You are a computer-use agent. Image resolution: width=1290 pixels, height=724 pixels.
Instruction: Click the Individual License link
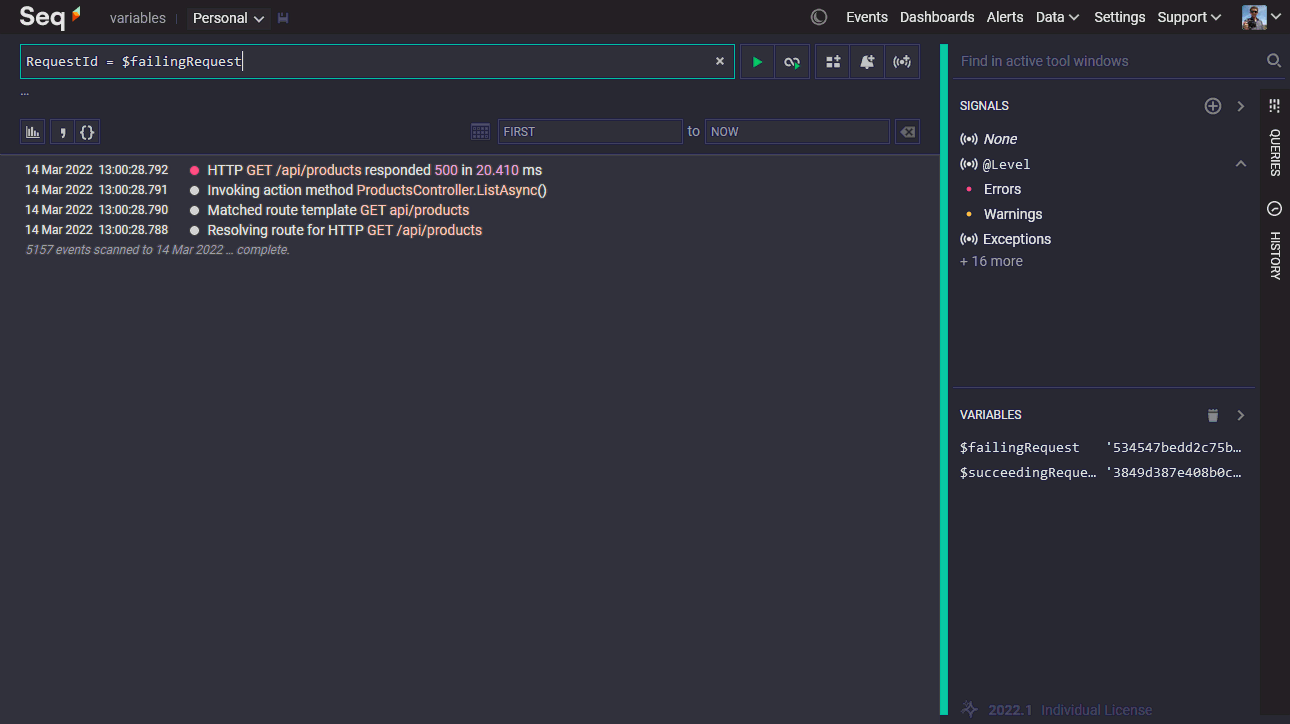pos(1097,710)
